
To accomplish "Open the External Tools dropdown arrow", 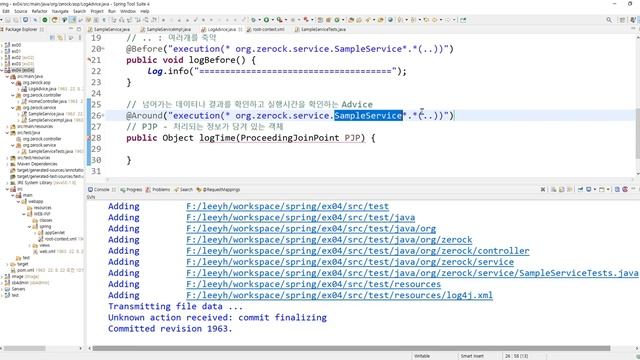I will pyautogui.click(x=285, y=20).
